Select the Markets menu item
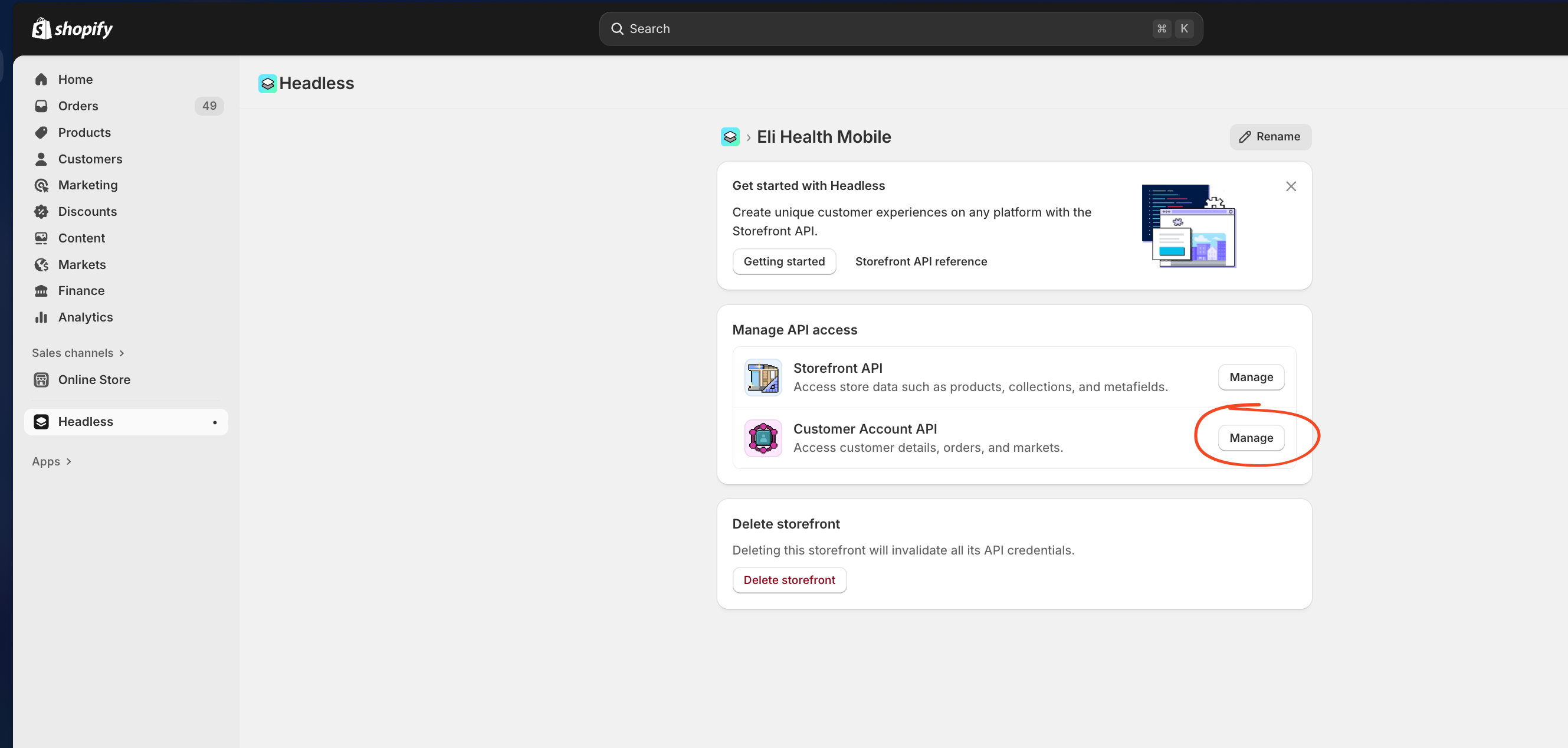The height and width of the screenshot is (748, 1568). click(x=82, y=264)
